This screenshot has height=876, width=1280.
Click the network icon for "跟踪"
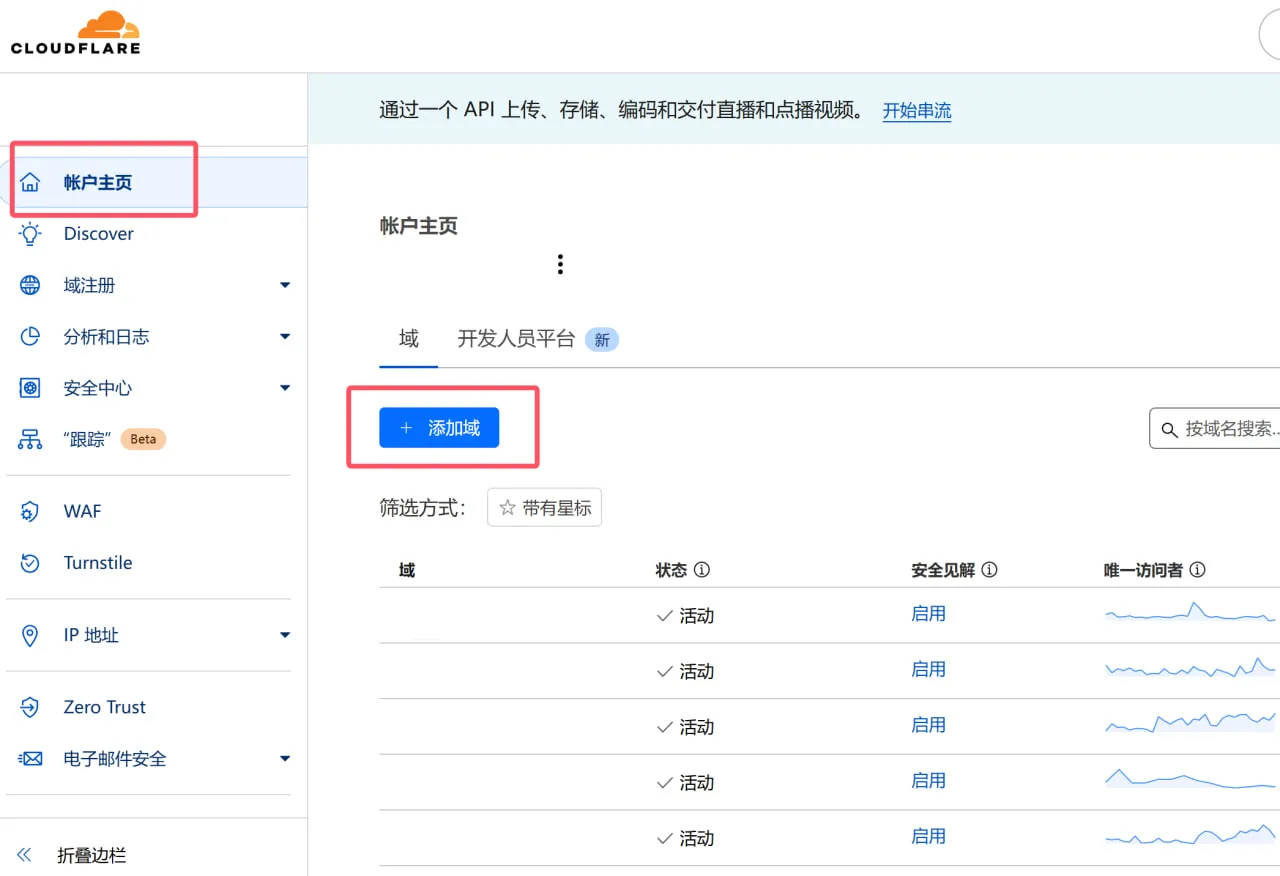coord(30,439)
